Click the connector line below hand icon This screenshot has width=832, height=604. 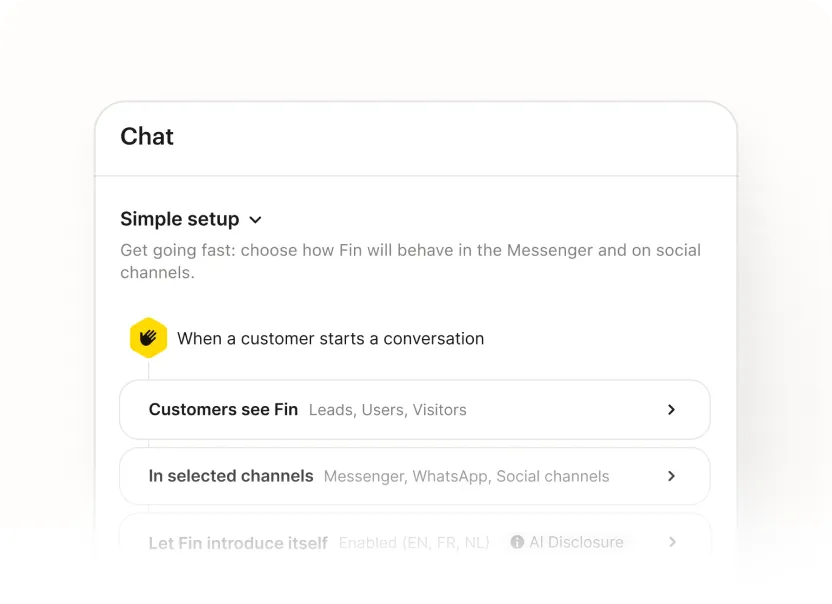tap(149, 369)
